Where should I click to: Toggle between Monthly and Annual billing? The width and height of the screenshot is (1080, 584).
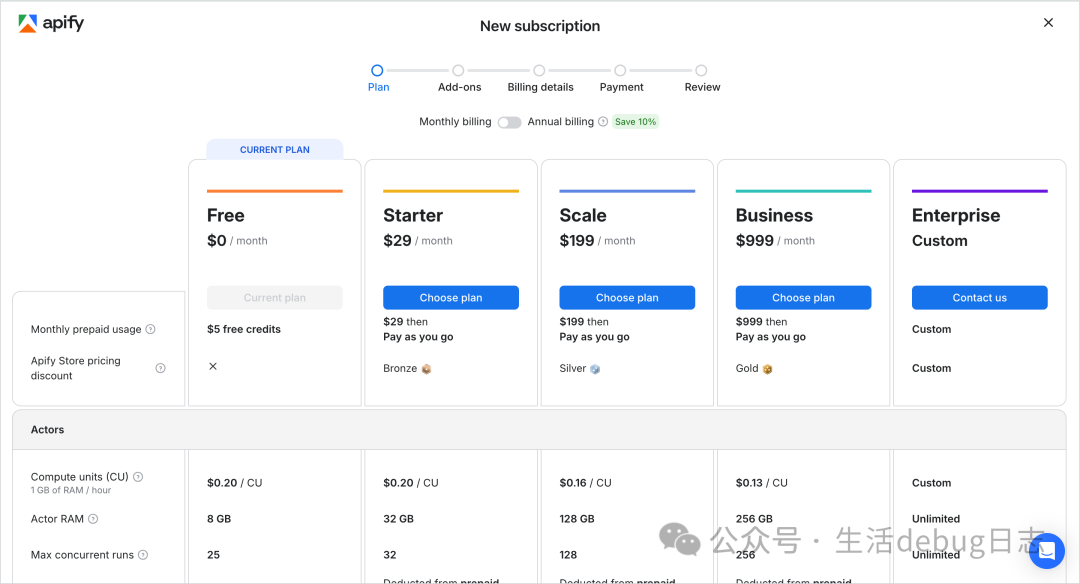pyautogui.click(x=510, y=122)
